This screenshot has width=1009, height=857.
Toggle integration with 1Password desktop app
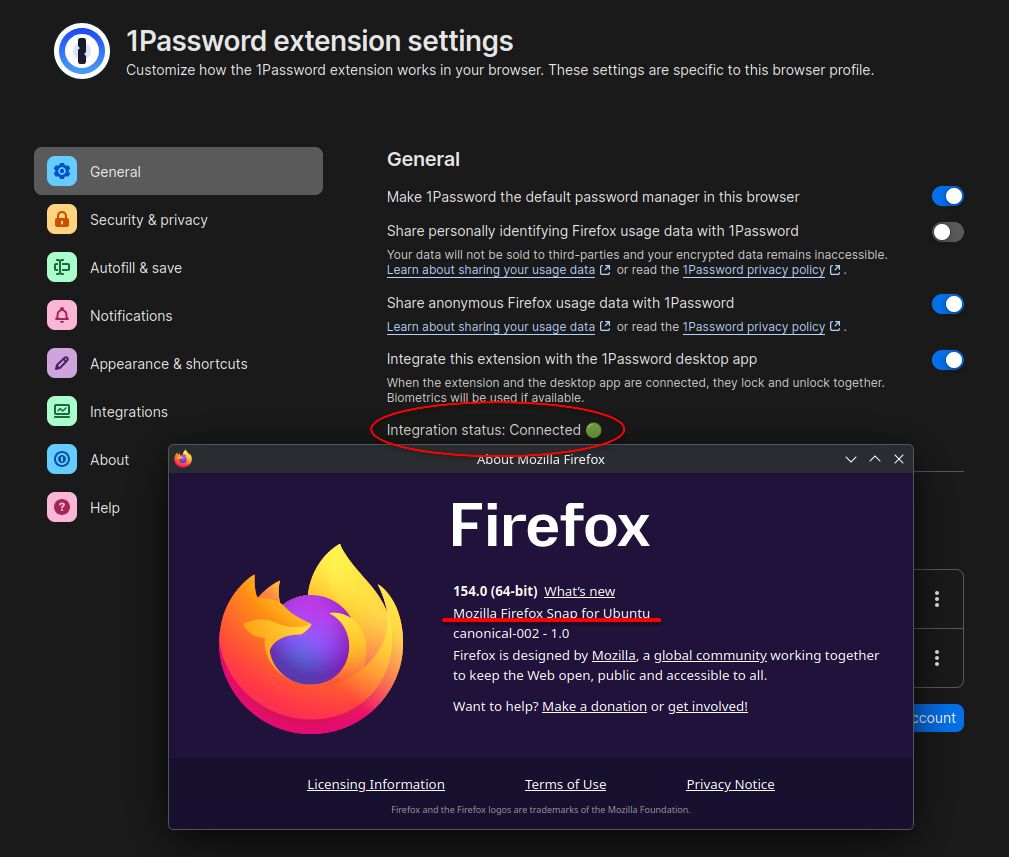tap(947, 360)
